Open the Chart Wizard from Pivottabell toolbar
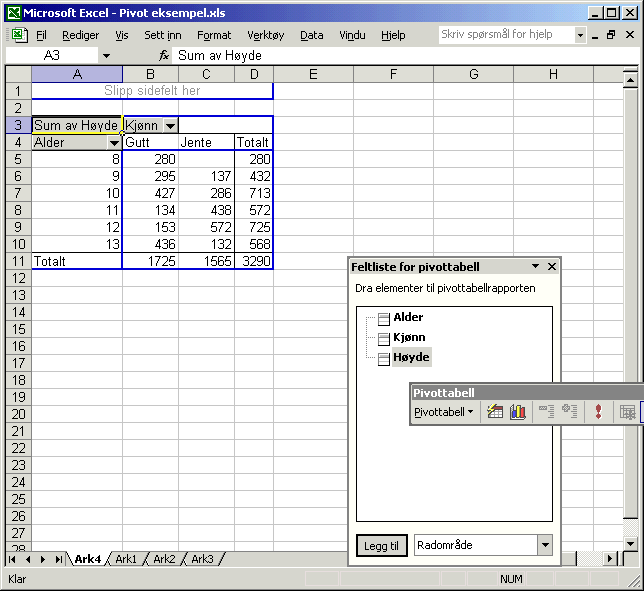The height and width of the screenshot is (591, 644). [518, 412]
